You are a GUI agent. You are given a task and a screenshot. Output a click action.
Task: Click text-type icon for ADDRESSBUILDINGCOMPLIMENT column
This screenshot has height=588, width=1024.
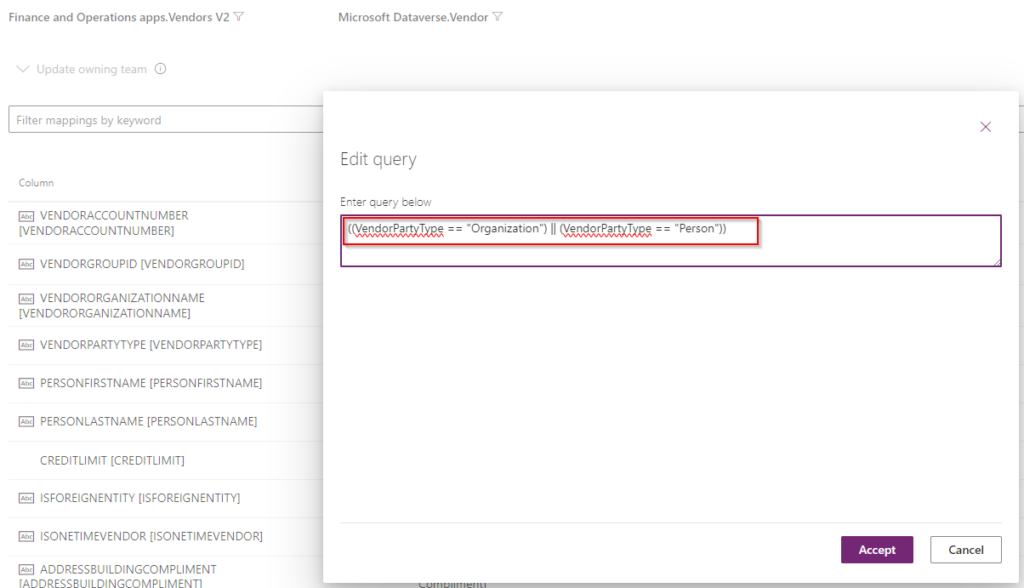pyautogui.click(x=26, y=570)
